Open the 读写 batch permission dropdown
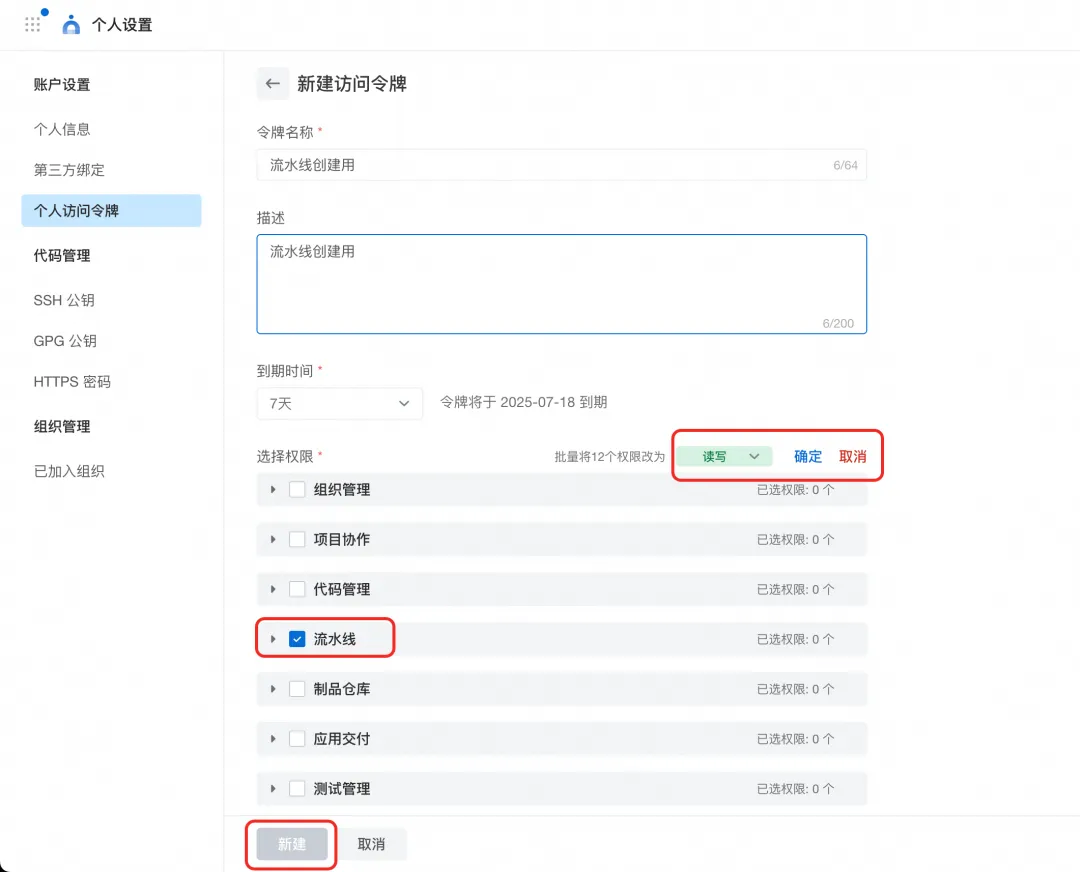Viewport: 1080px width, 872px height. click(724, 457)
